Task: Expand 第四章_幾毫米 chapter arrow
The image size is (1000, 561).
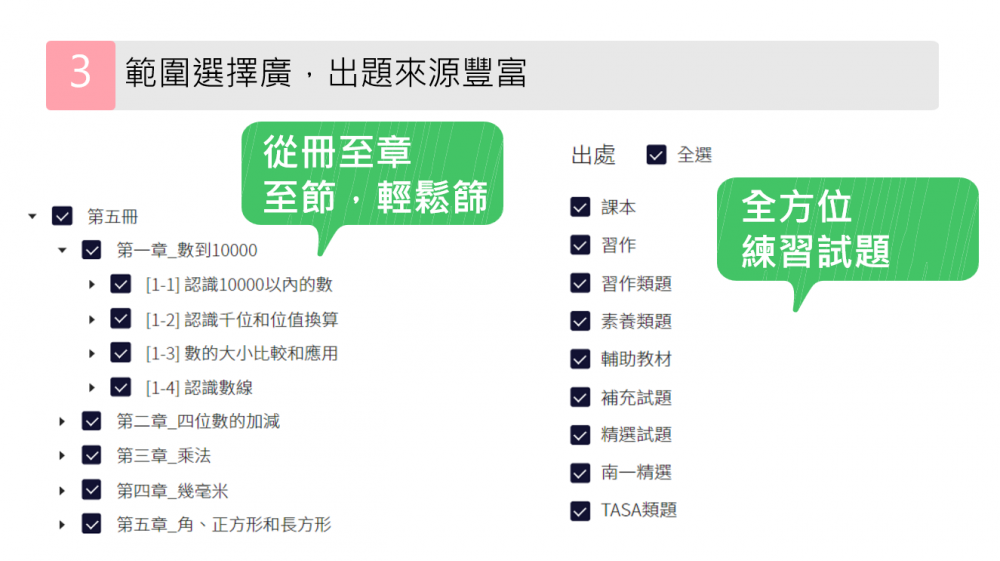Action: tap(62, 491)
